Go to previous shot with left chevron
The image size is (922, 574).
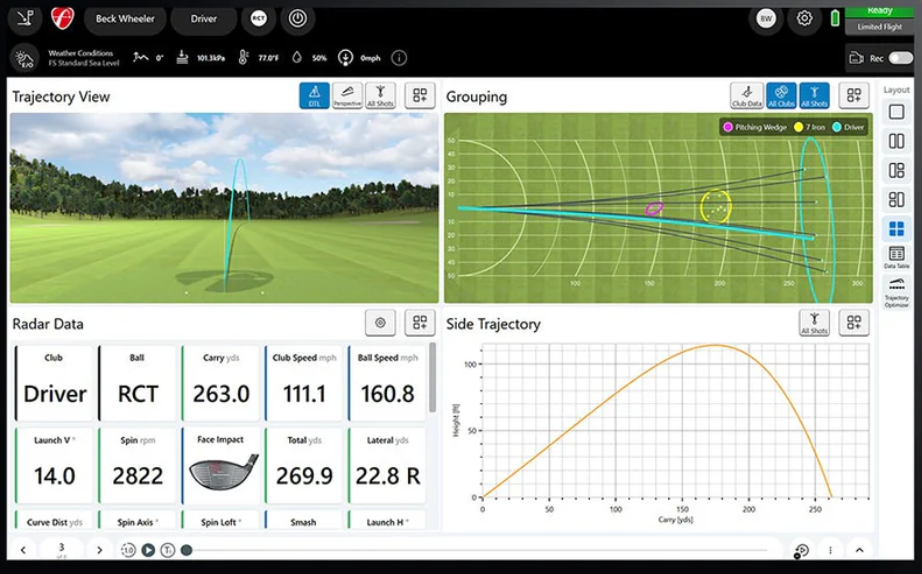[x=24, y=550]
